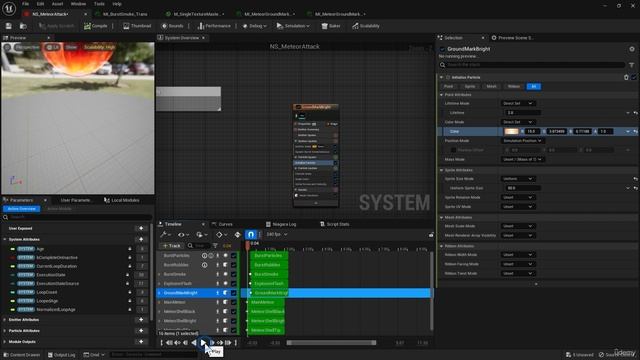The image size is (640, 360).
Task: Click the add Track button
Action: tap(171, 245)
